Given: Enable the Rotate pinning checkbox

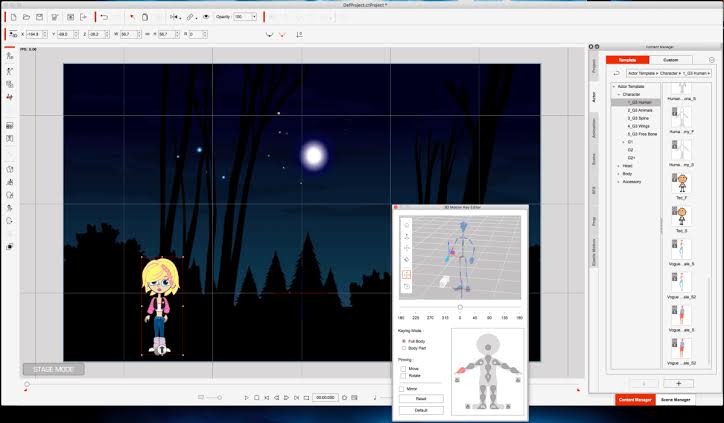Looking at the screenshot, I should [x=403, y=376].
